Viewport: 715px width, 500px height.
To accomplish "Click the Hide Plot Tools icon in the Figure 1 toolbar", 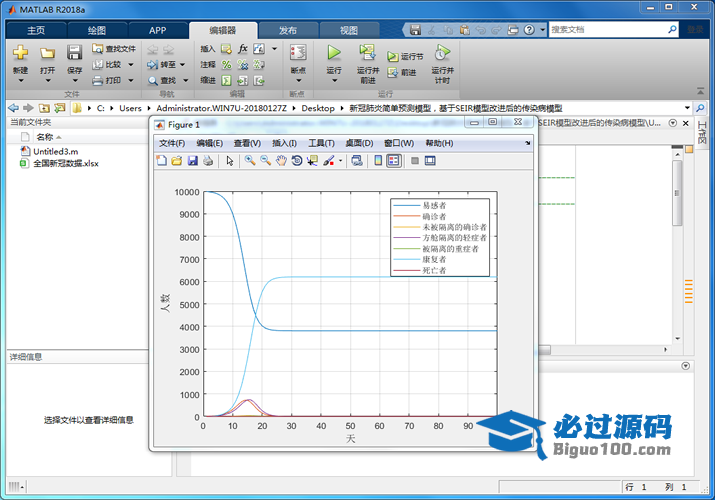I will click(414, 160).
